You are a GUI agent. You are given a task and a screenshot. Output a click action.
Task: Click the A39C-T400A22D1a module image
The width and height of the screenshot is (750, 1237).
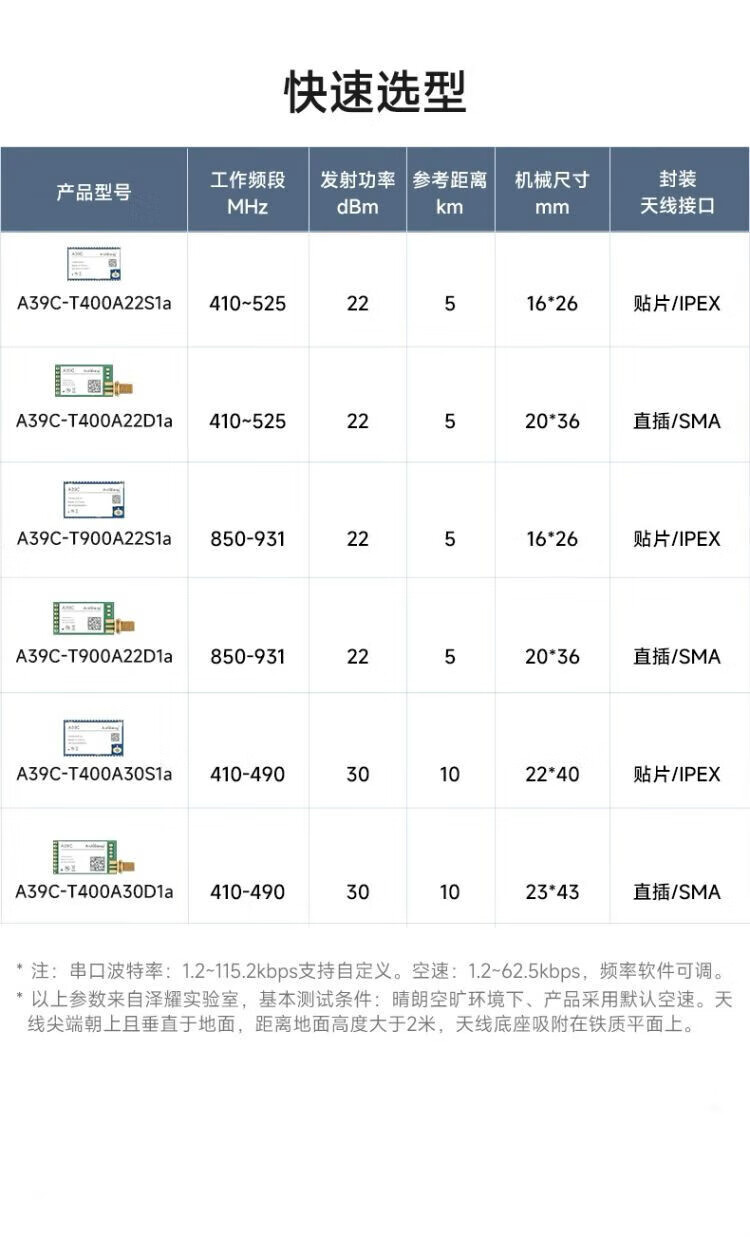pos(94,382)
